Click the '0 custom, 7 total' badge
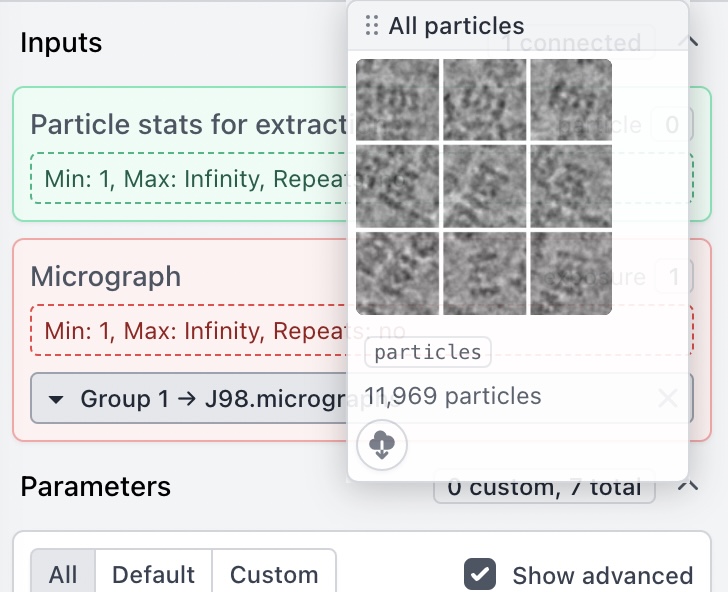 [x=544, y=487]
